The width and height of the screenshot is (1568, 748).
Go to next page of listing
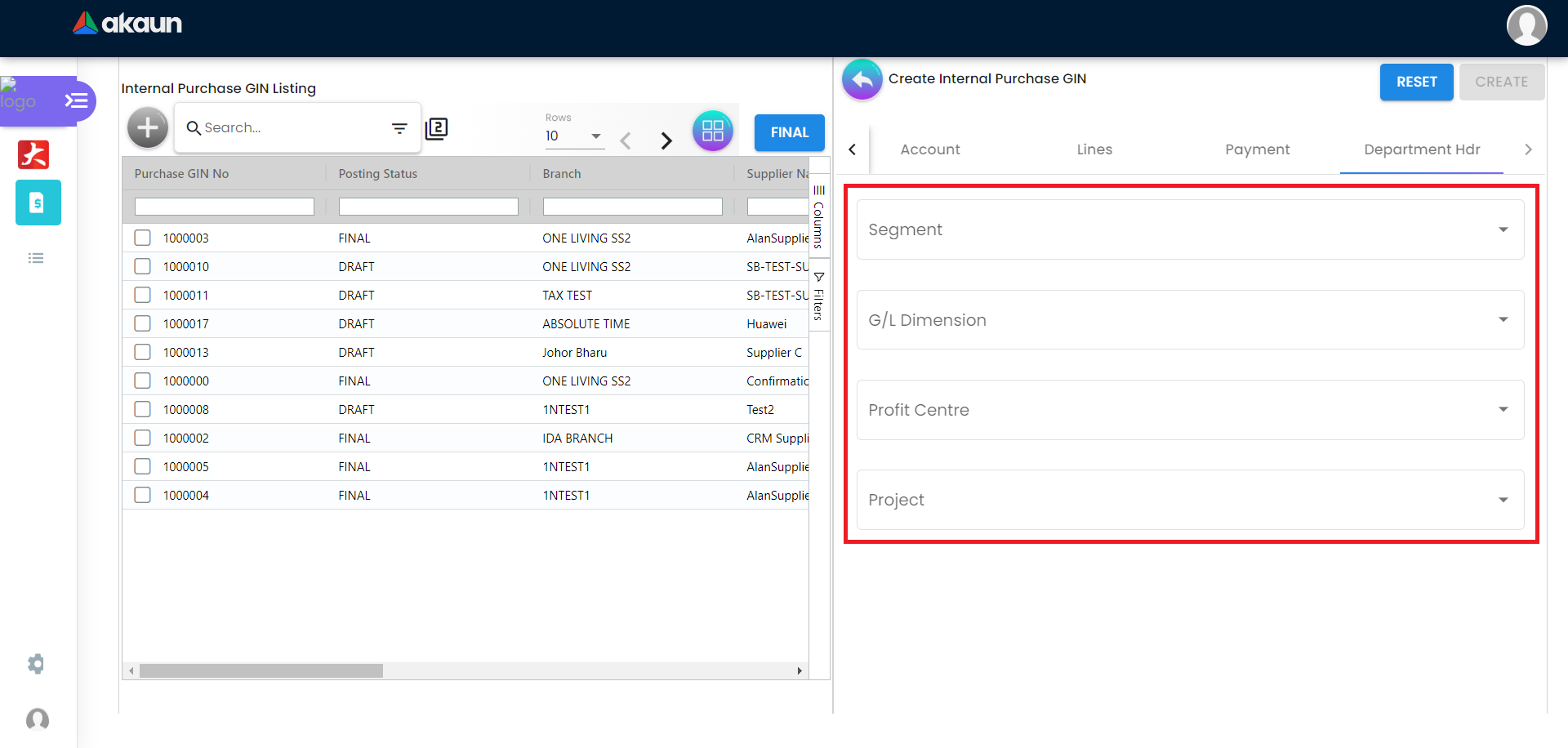click(666, 140)
